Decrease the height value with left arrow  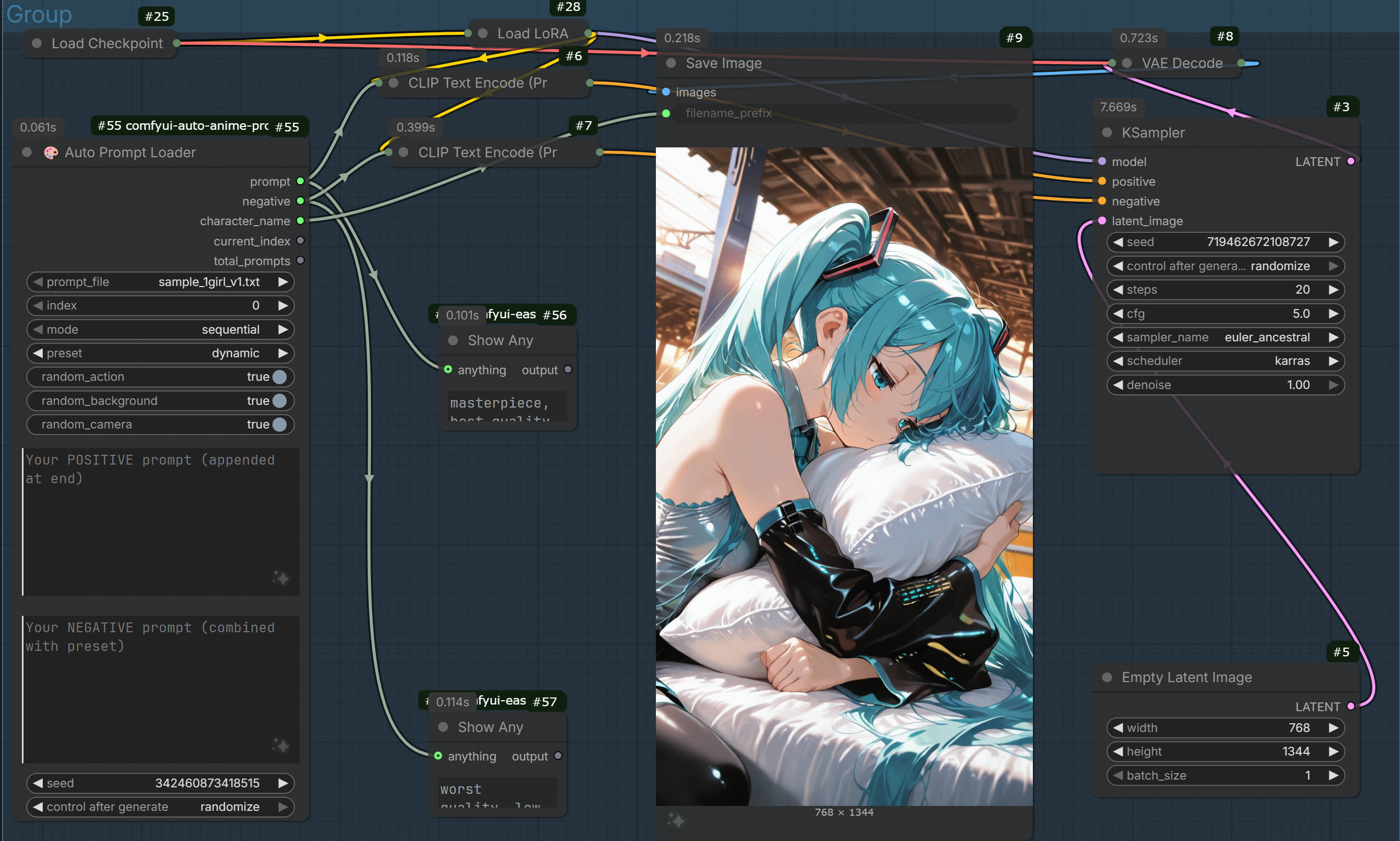[x=1118, y=752]
